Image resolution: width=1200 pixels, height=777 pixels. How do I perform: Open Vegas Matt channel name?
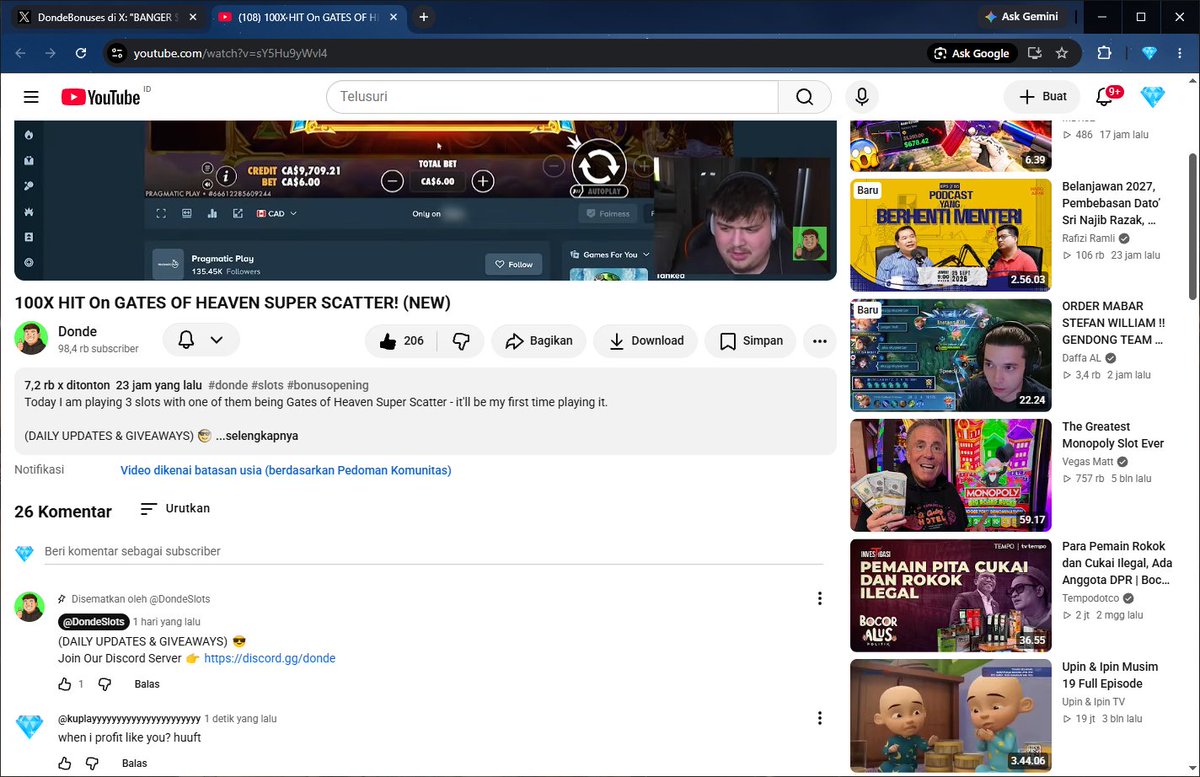[1087, 462]
